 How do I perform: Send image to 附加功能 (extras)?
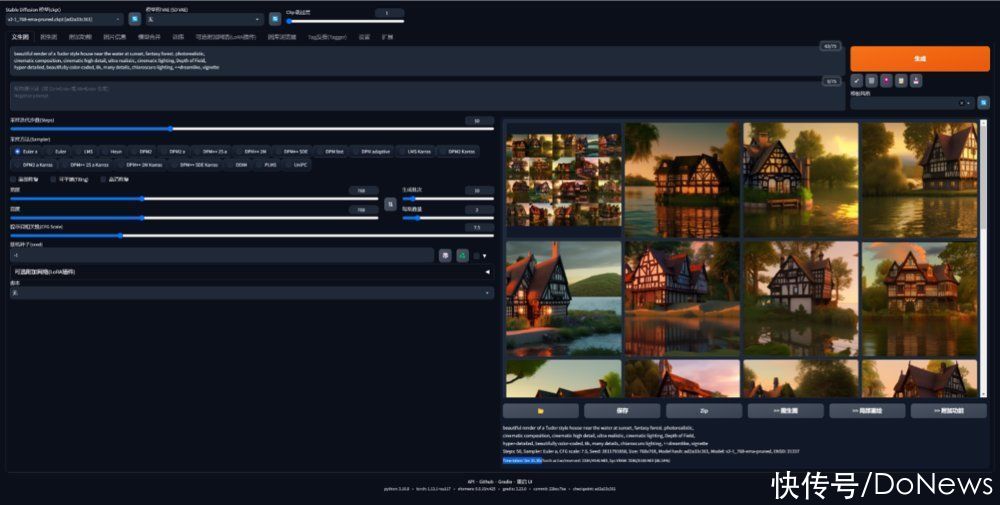[x=948, y=411]
